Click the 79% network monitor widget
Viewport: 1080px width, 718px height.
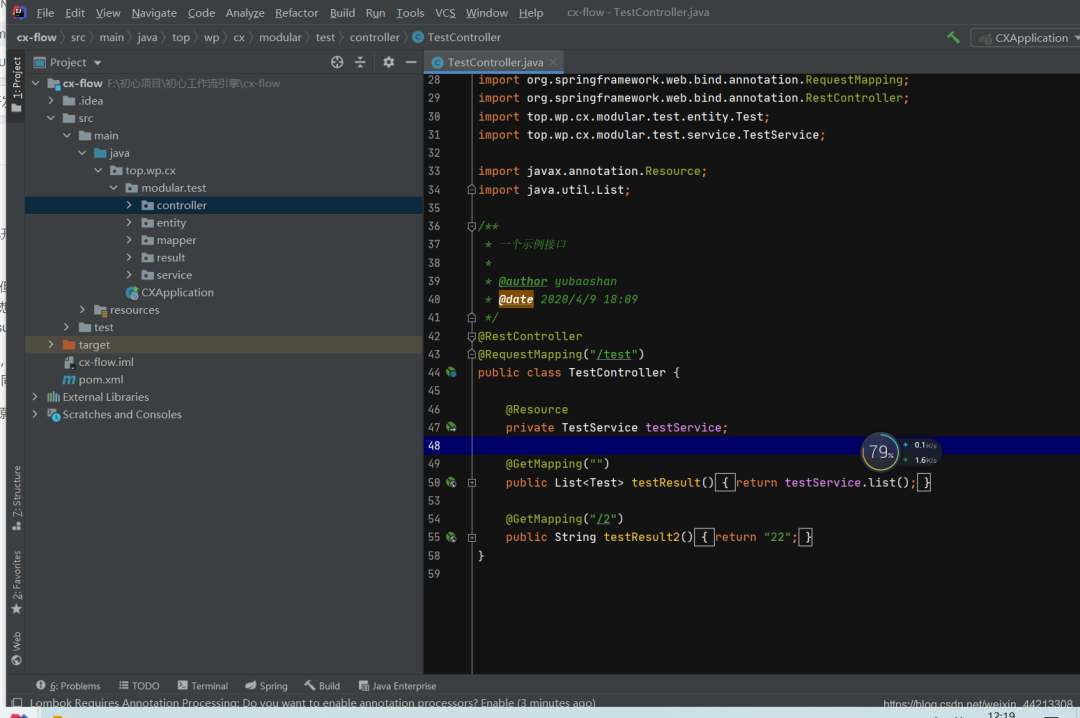click(880, 452)
